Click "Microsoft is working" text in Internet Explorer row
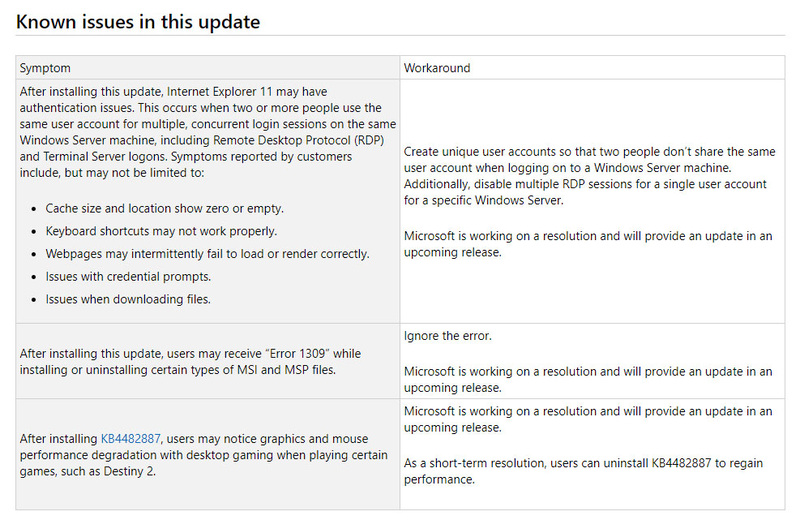The image size is (800, 520). pyautogui.click(x=588, y=244)
